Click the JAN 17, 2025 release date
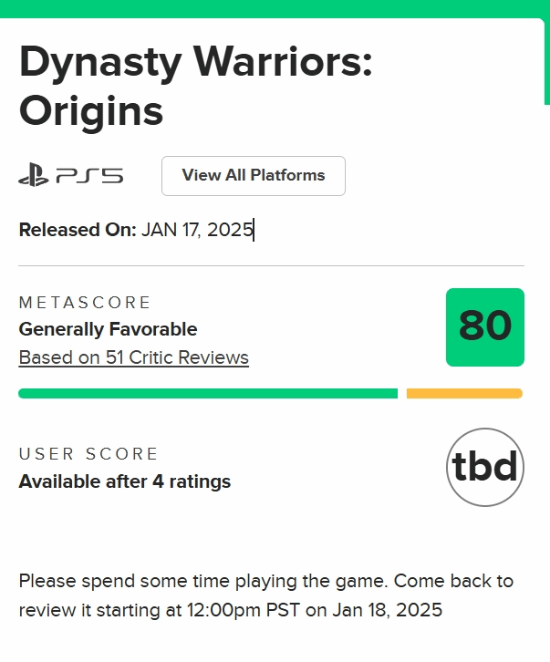 pos(197,230)
